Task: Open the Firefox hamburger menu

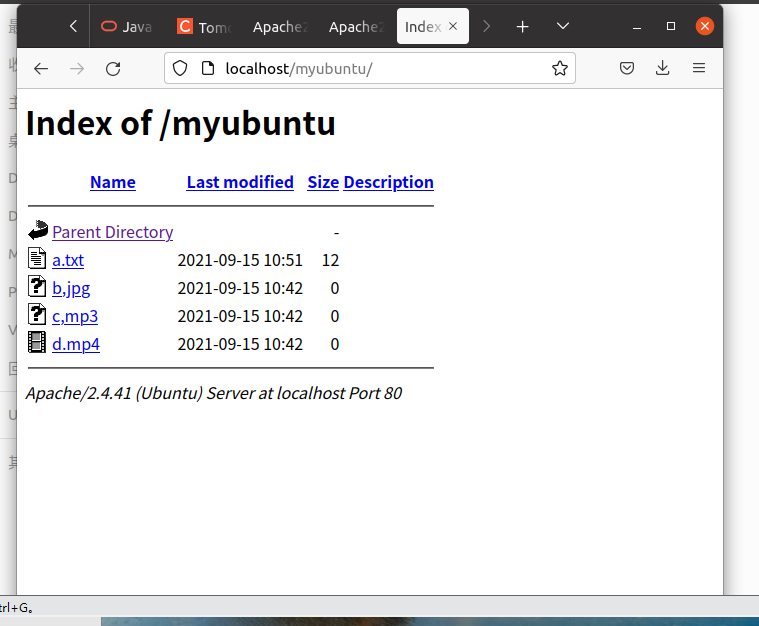Action: pos(698,68)
